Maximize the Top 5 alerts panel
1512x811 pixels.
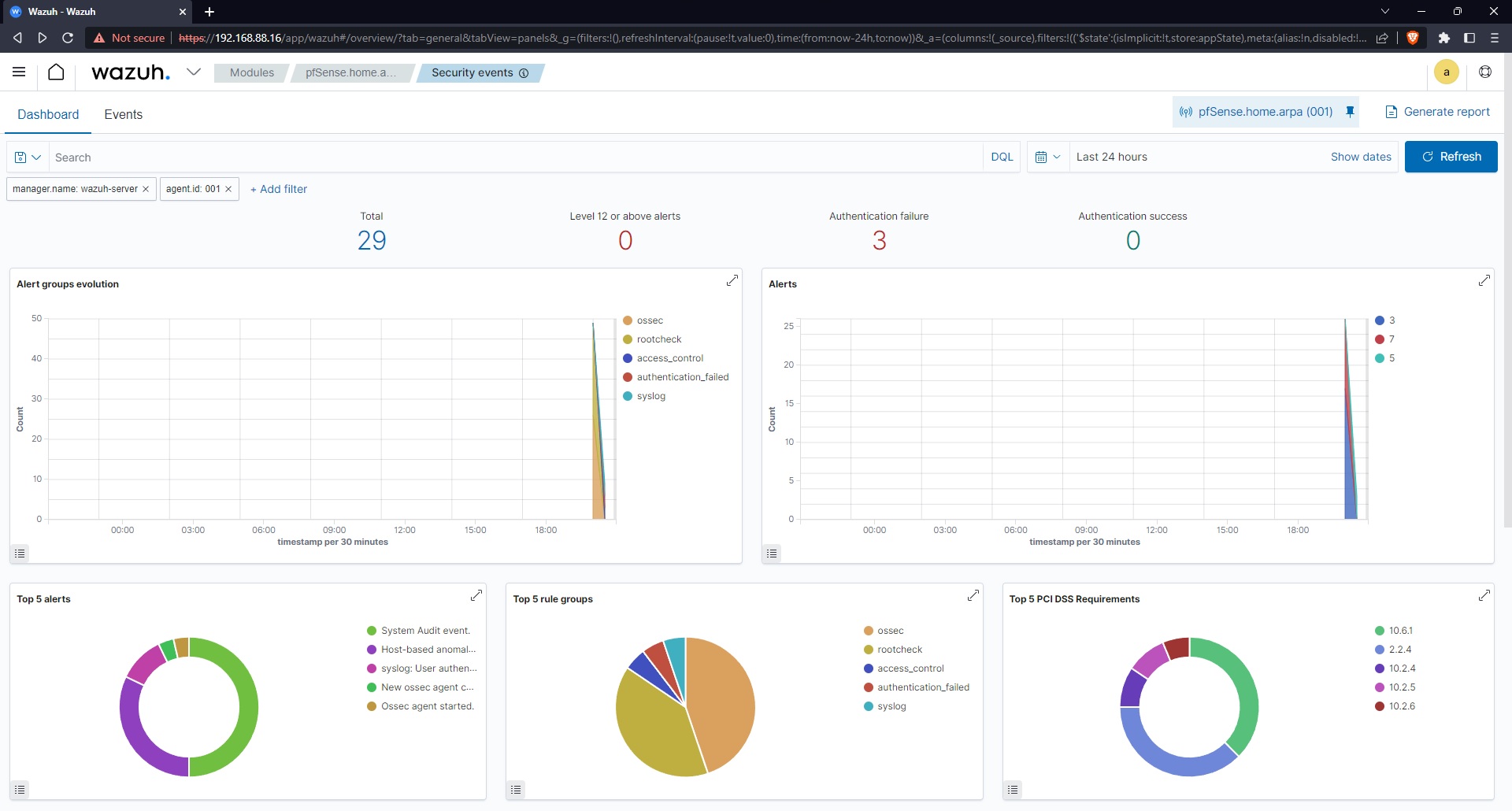[x=476, y=595]
